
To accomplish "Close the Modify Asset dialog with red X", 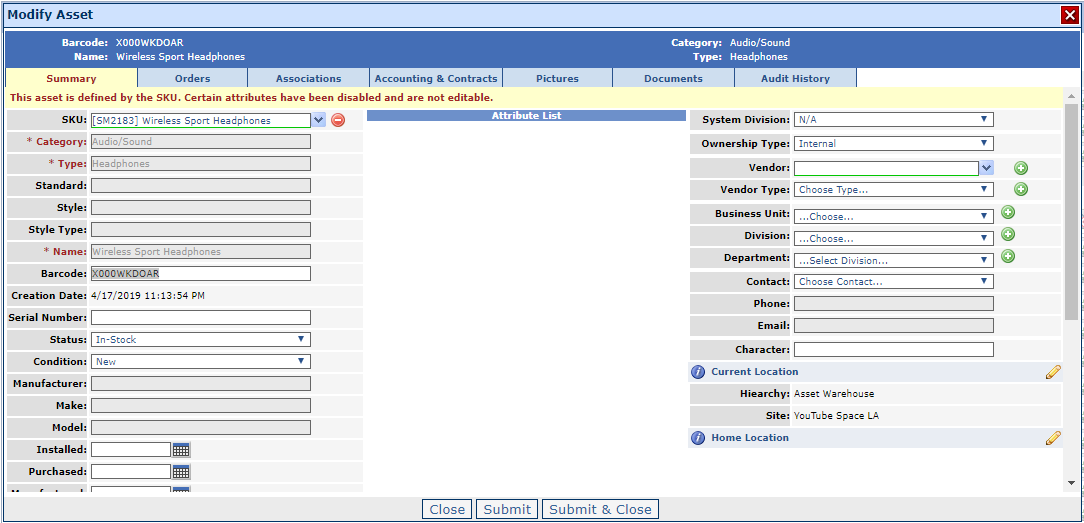I will click(1069, 15).
